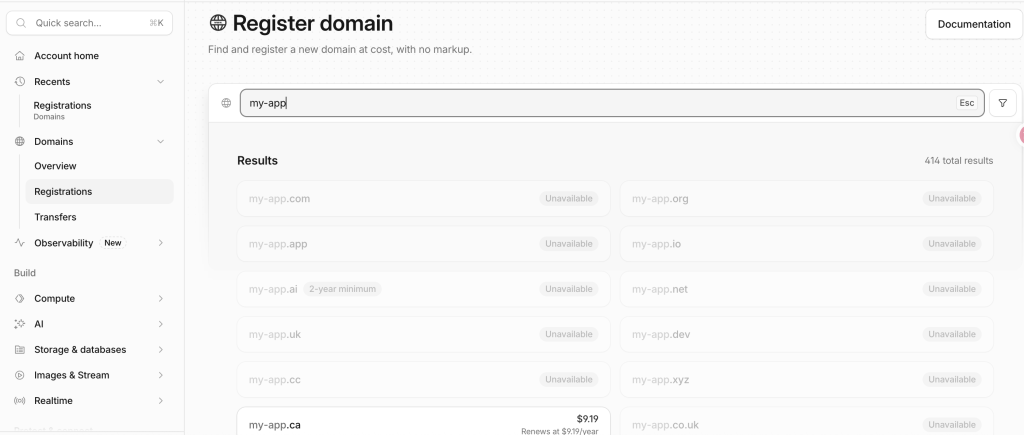Expand the Compute chevron
This screenshot has height=435, width=1024.
pos(161,298)
